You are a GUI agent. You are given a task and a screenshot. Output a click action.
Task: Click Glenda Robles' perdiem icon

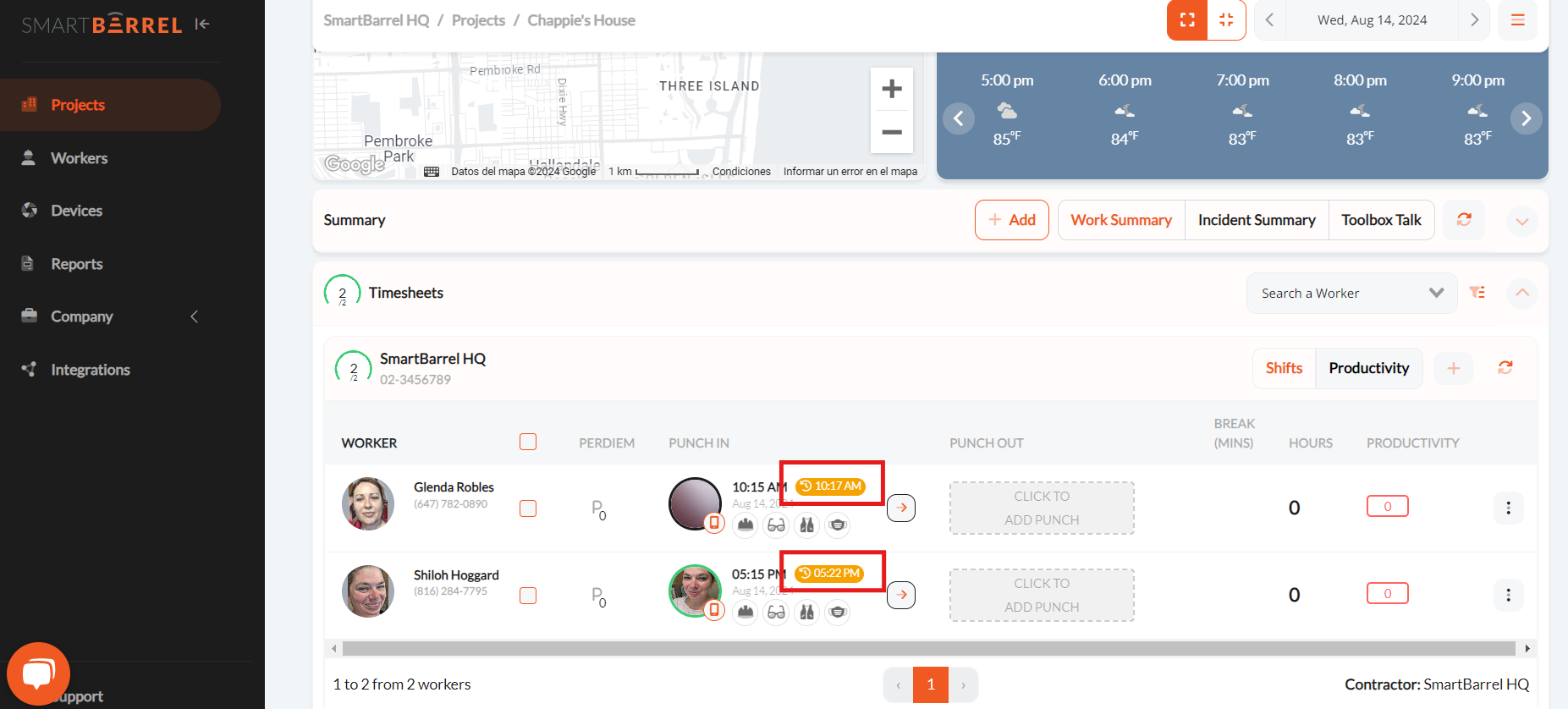click(x=598, y=509)
